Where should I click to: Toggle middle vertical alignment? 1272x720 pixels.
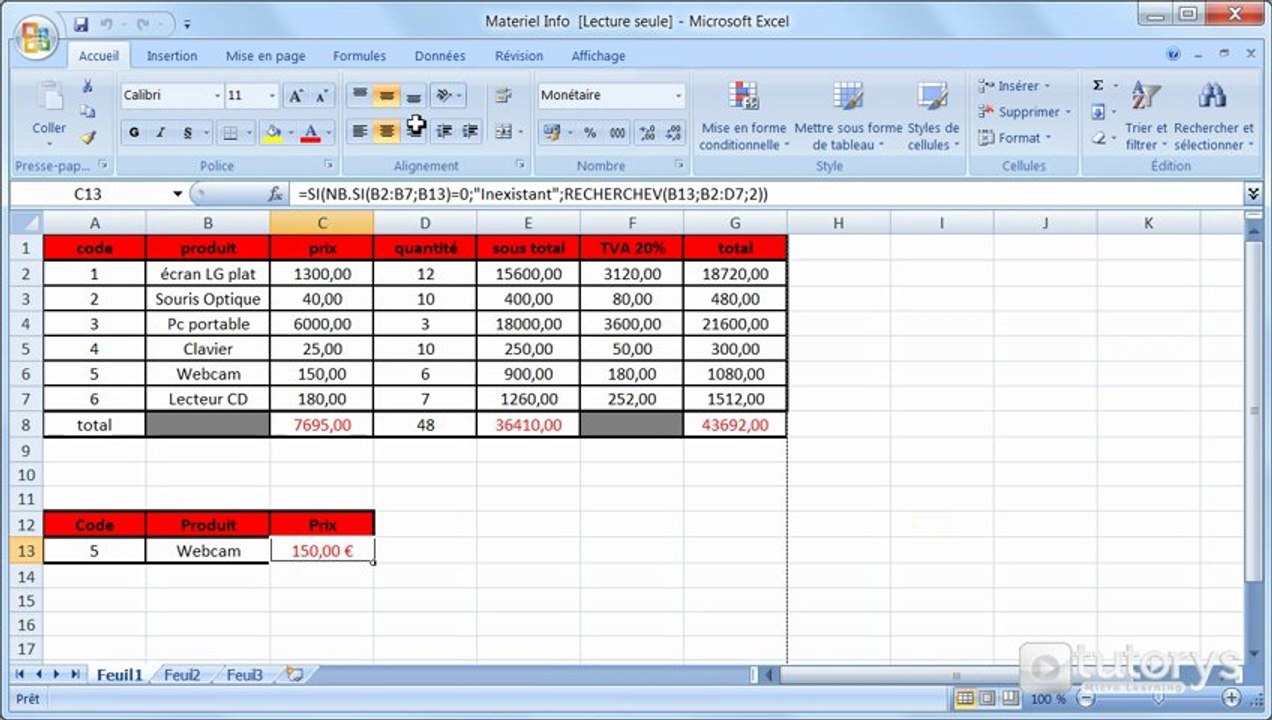[x=386, y=95]
